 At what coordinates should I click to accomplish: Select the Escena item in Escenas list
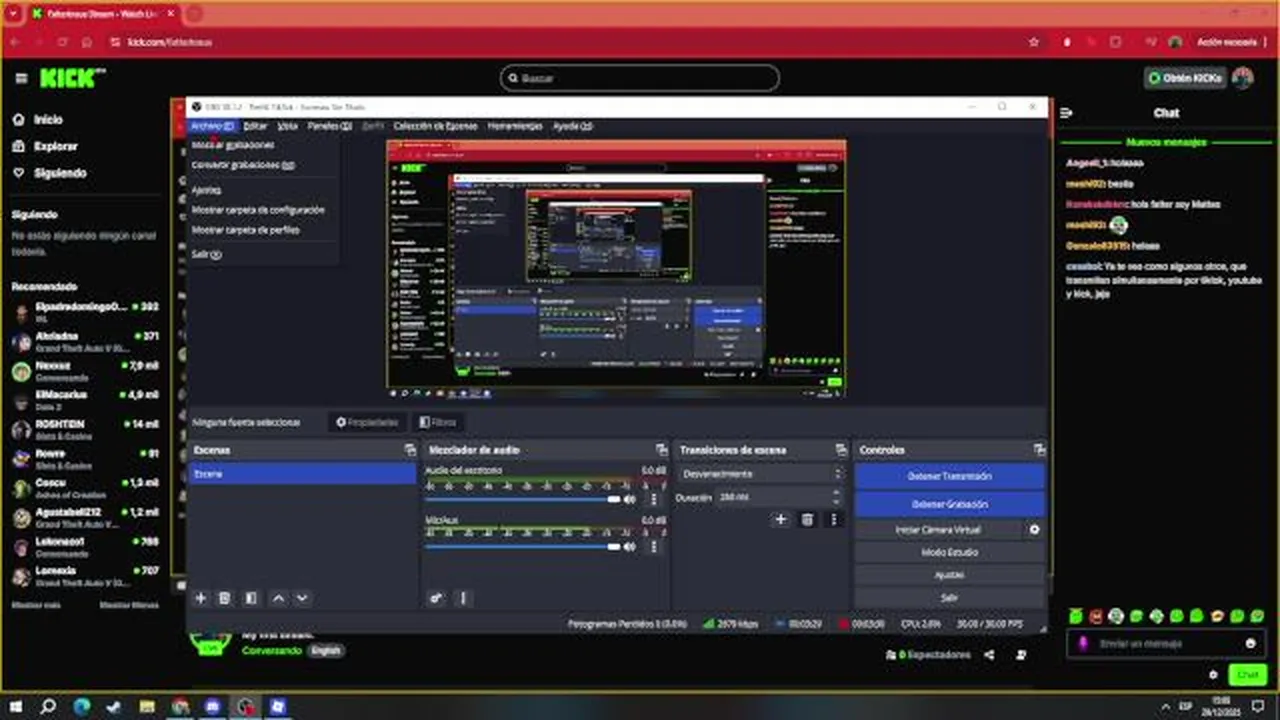pos(302,474)
